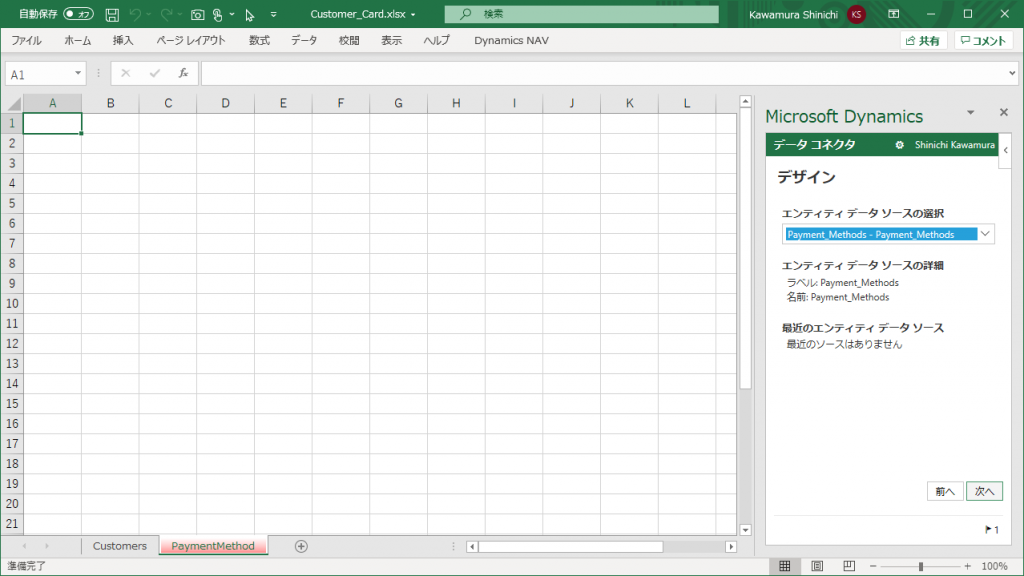Switch to the Customers sheet tab

click(120, 546)
